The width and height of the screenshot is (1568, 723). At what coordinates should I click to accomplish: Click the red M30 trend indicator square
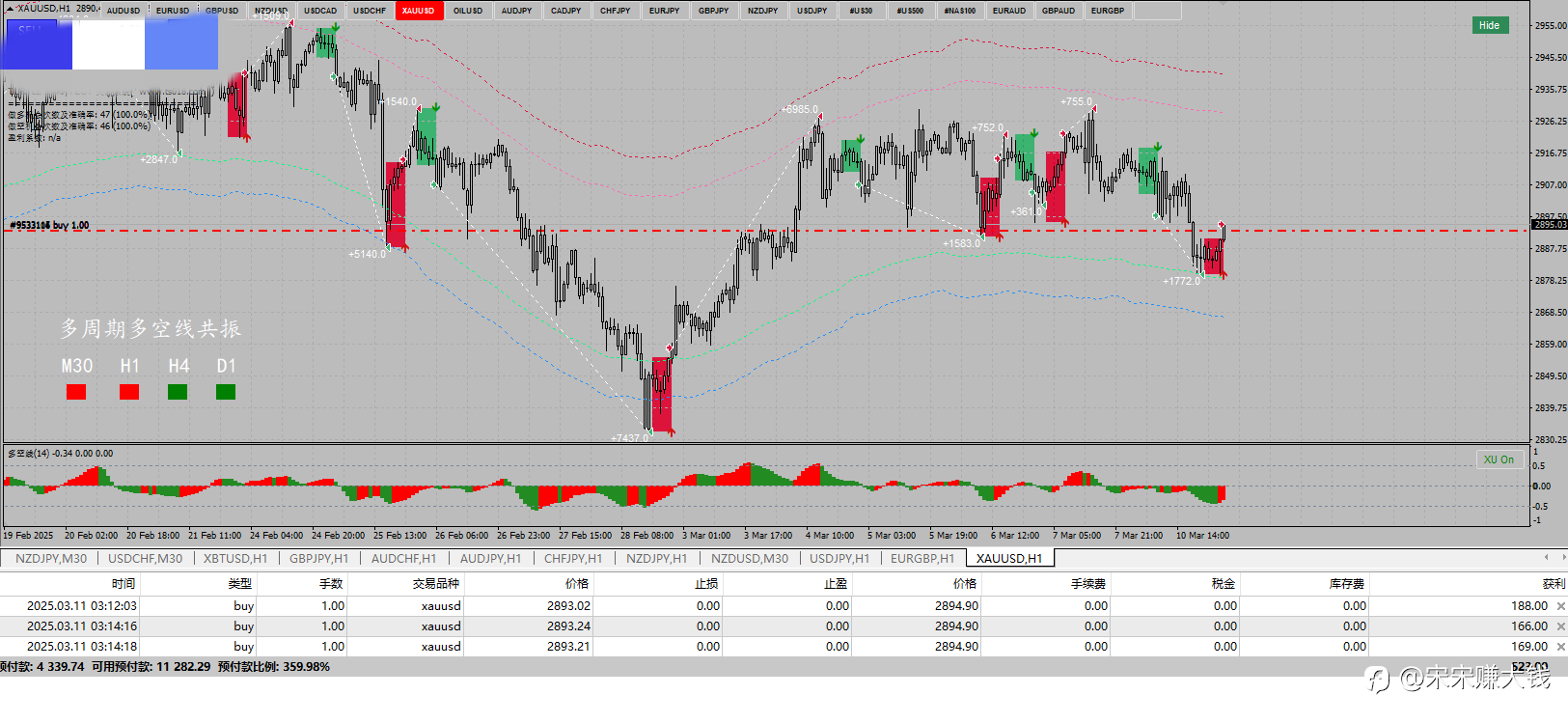tap(76, 392)
